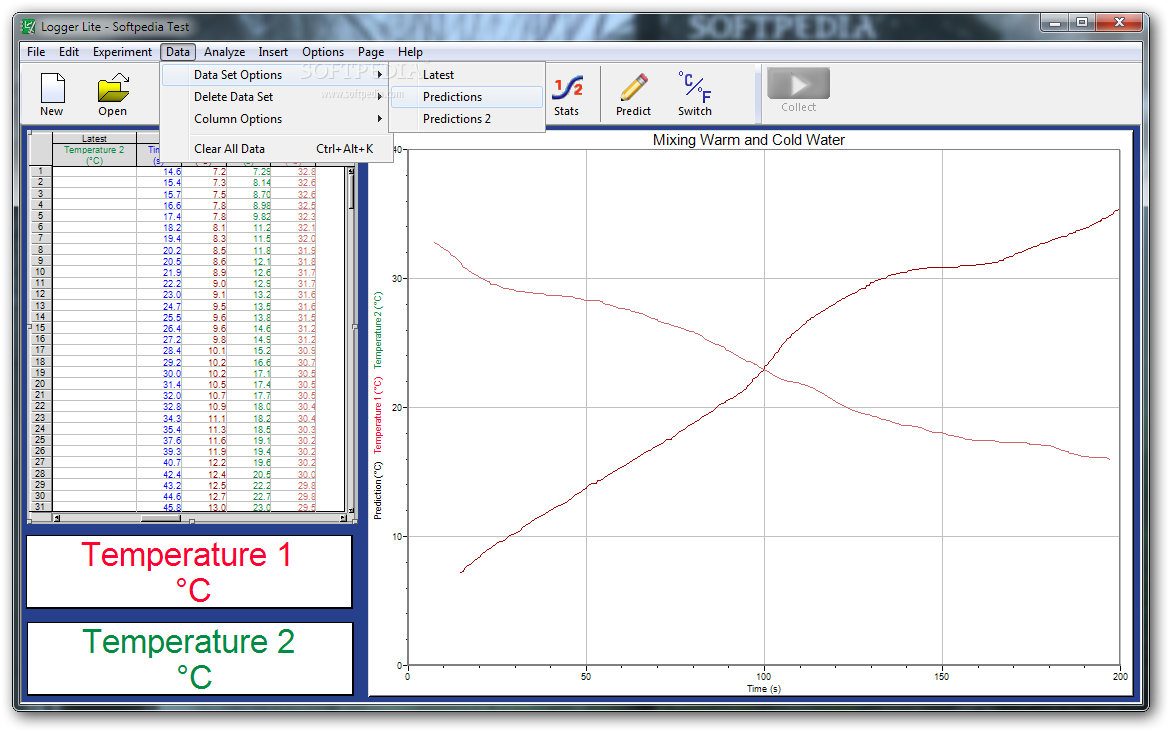Click the Temperature 1 (°C) vertical axis label
This screenshot has height=732, width=1170.
pos(378,415)
